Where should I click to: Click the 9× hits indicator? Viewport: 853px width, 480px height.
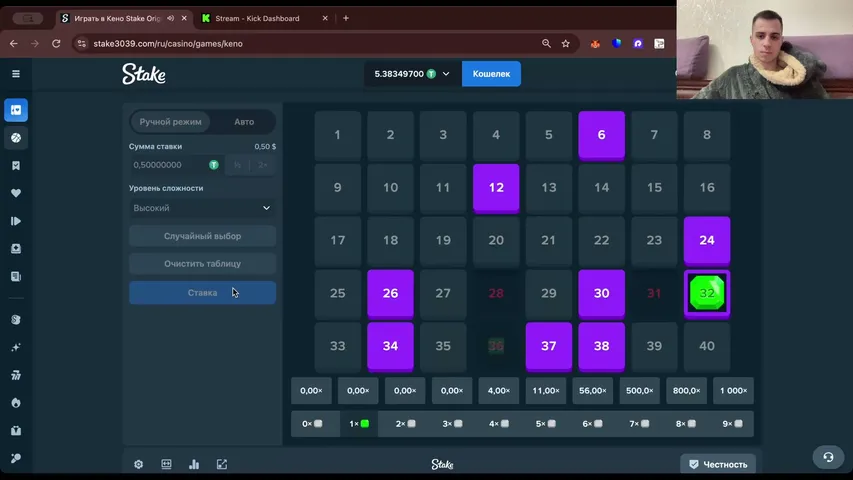coord(733,423)
